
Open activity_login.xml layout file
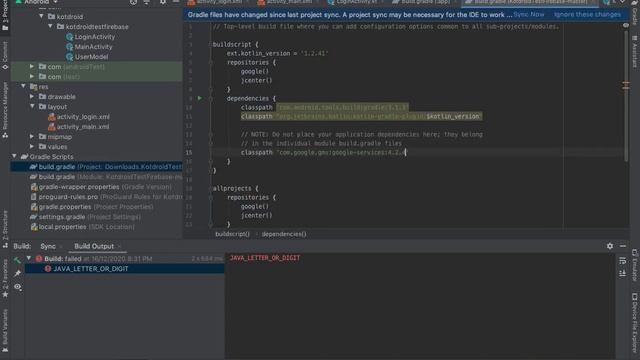(82, 117)
